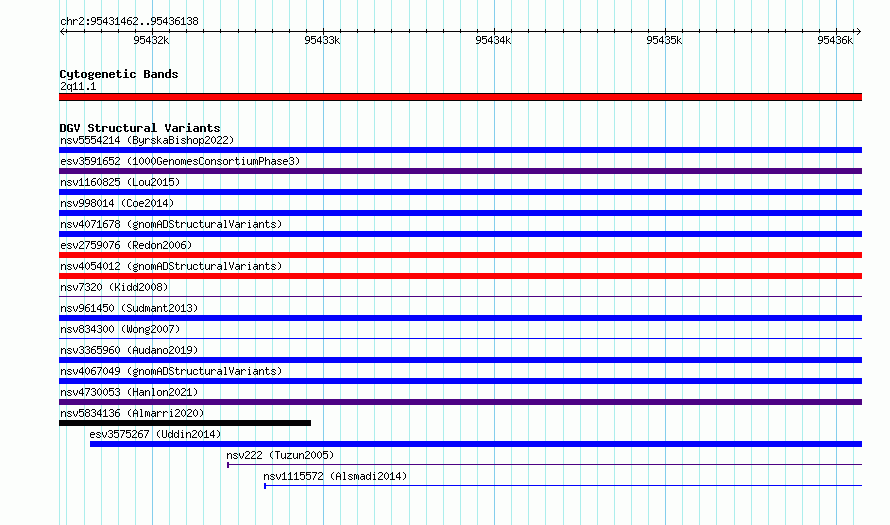Click the blue bar under nsv998014
The height and width of the screenshot is (525, 890).
pyautogui.click(x=460, y=213)
